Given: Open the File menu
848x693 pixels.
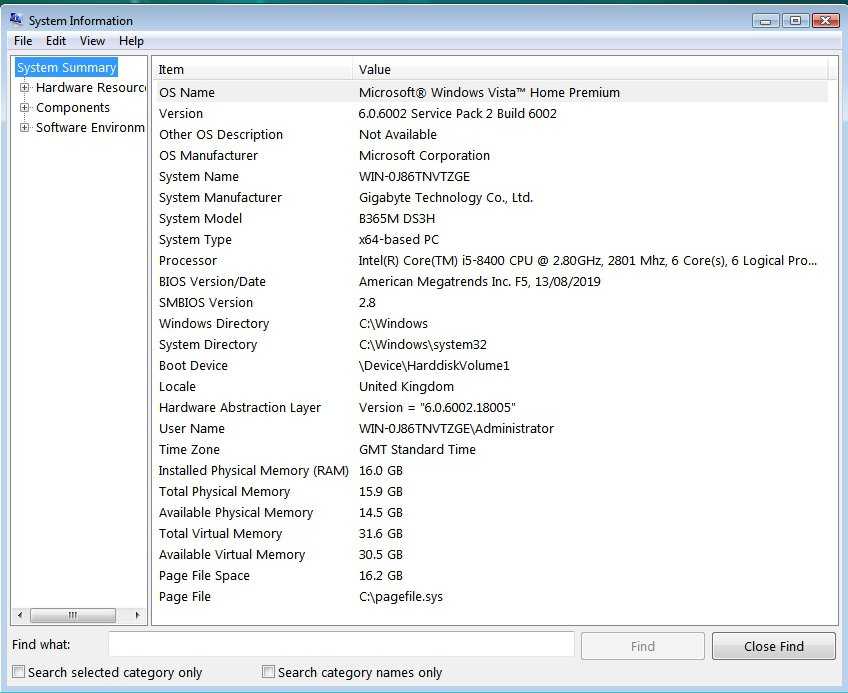Looking at the screenshot, I should click(23, 41).
